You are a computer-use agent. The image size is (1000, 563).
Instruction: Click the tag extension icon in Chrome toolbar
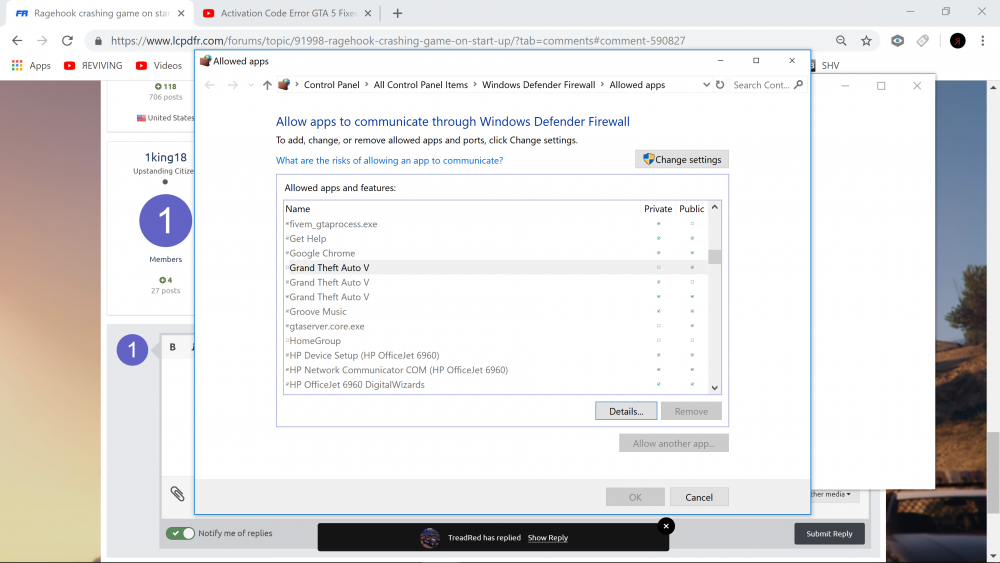click(x=922, y=41)
